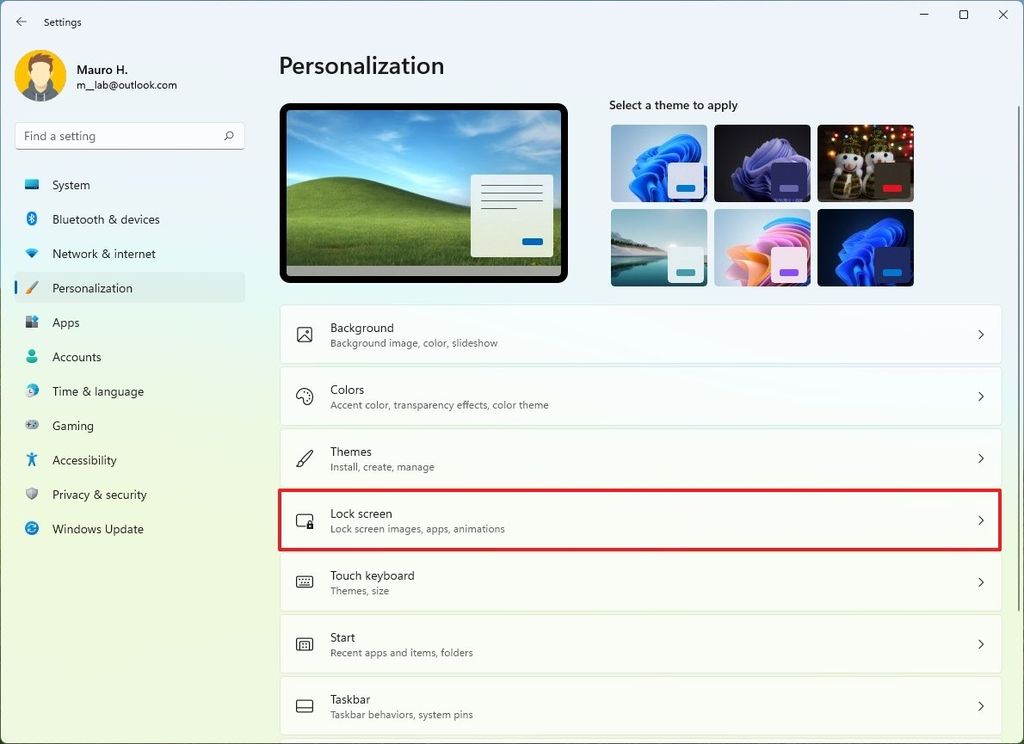Click the search magnifier in Find a setting

coord(229,135)
